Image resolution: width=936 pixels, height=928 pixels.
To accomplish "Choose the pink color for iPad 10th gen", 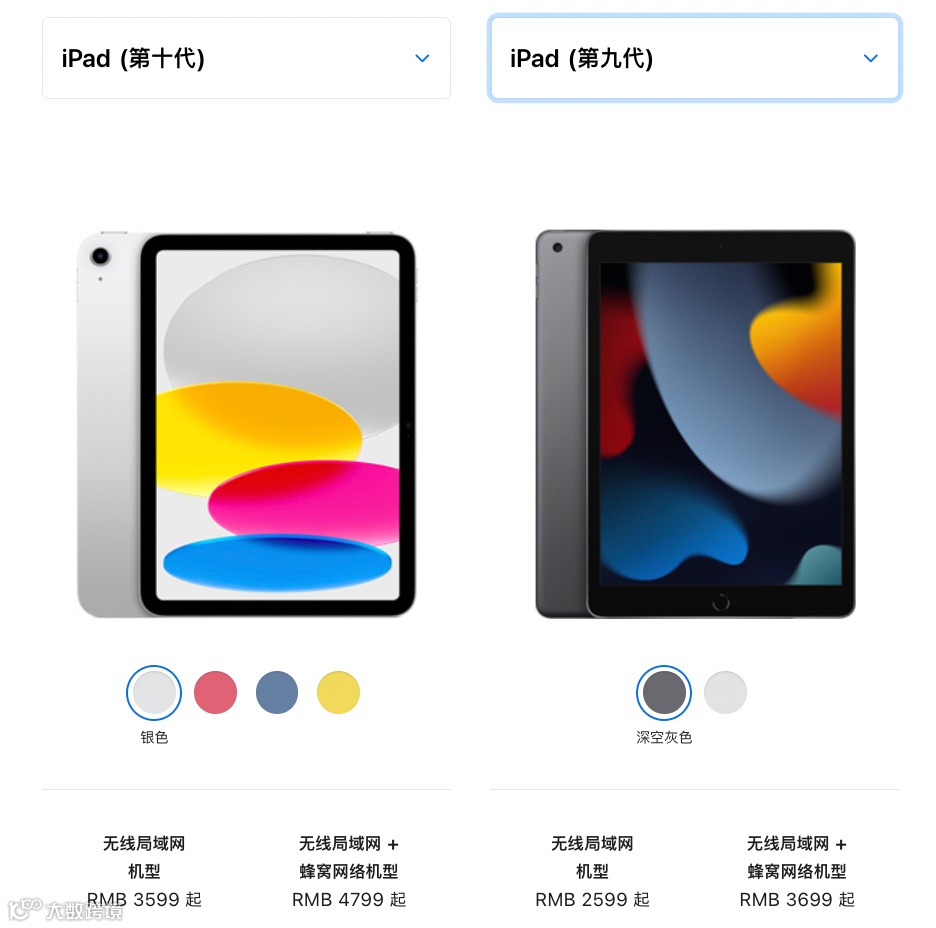I will (215, 692).
